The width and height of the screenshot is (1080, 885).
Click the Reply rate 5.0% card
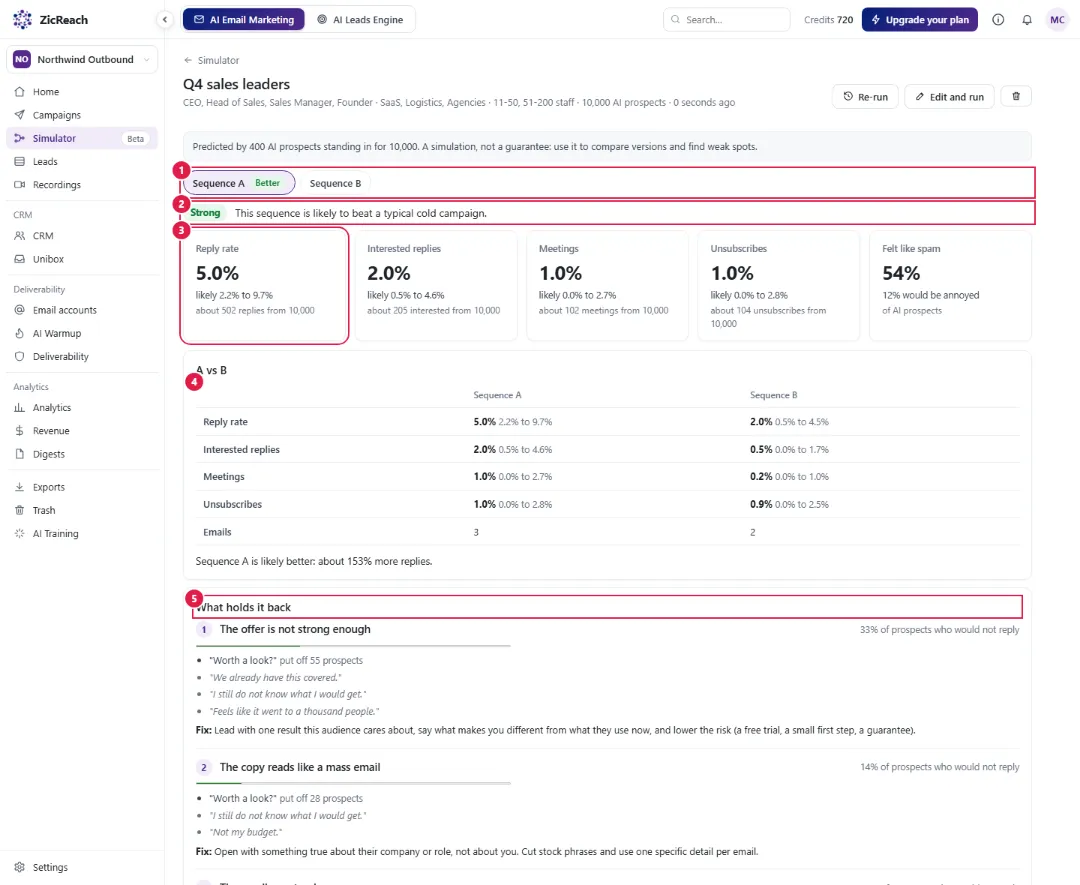pyautogui.click(x=264, y=286)
